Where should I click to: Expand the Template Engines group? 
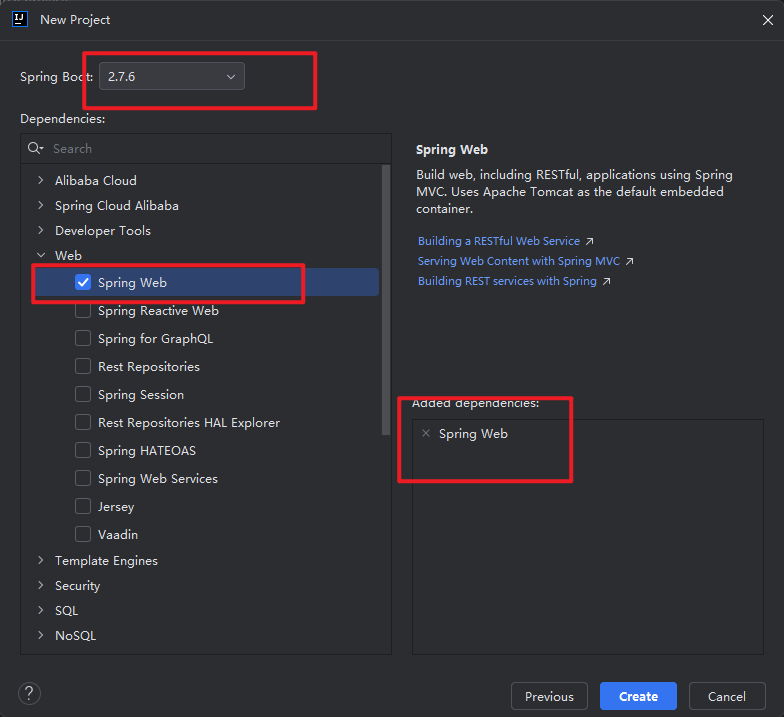point(41,560)
